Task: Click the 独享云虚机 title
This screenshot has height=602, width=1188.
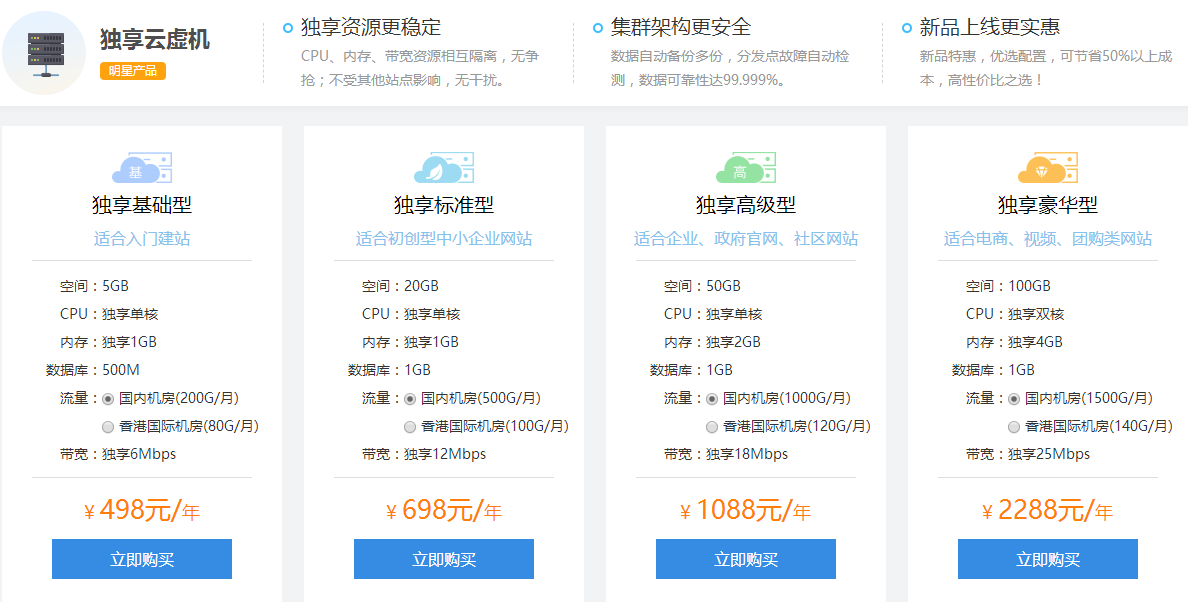Action: (x=155, y=39)
